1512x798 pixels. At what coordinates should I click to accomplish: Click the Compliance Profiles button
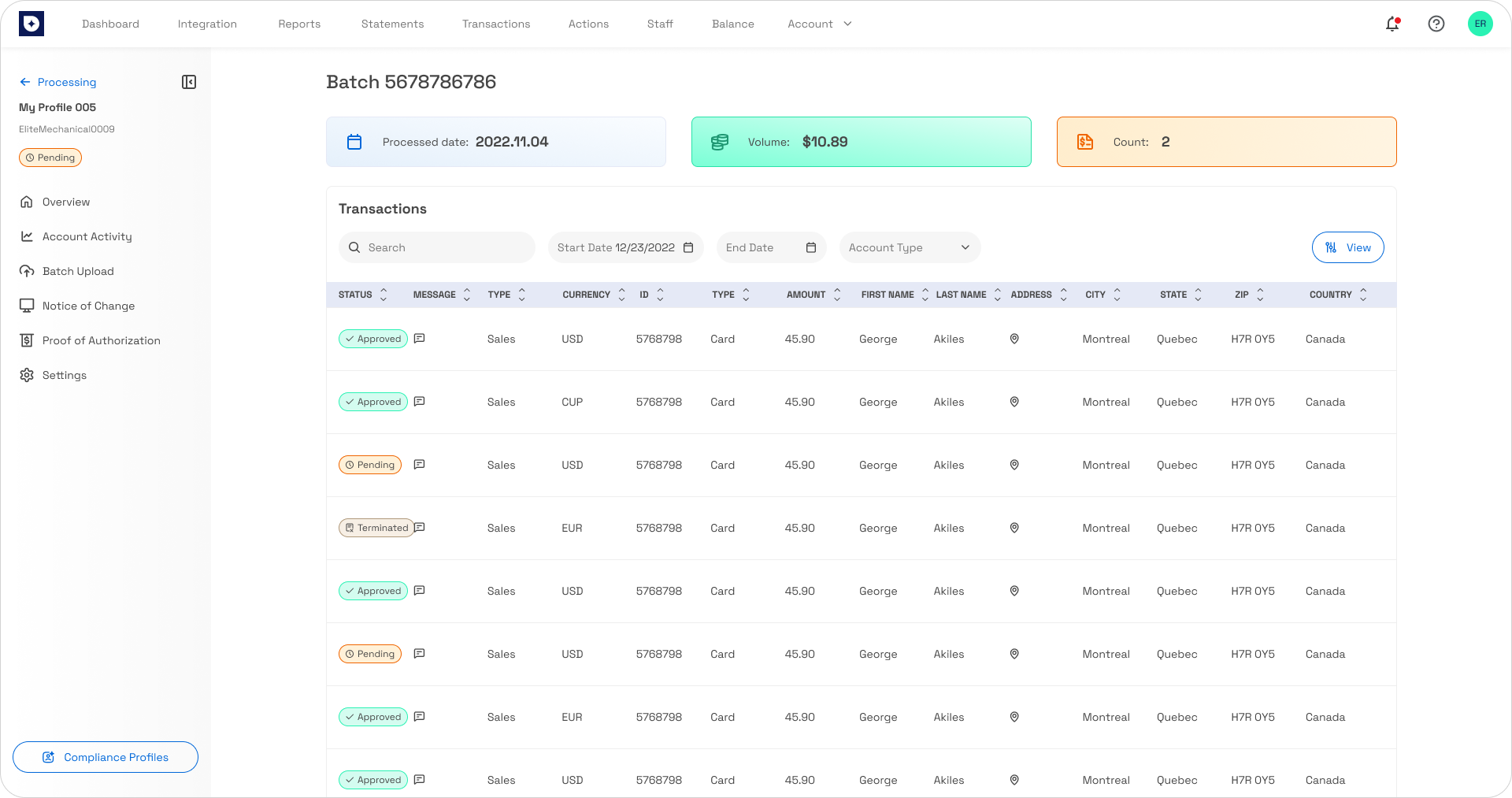(105, 757)
